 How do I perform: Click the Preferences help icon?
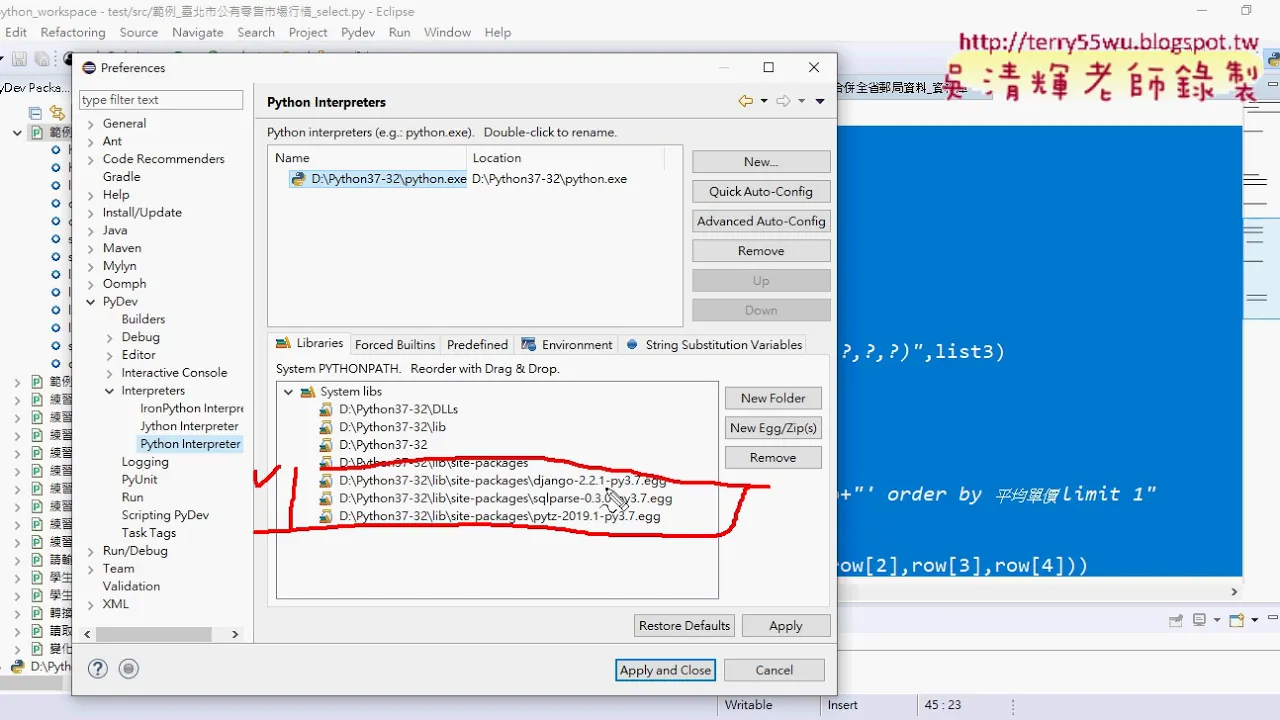click(97, 669)
